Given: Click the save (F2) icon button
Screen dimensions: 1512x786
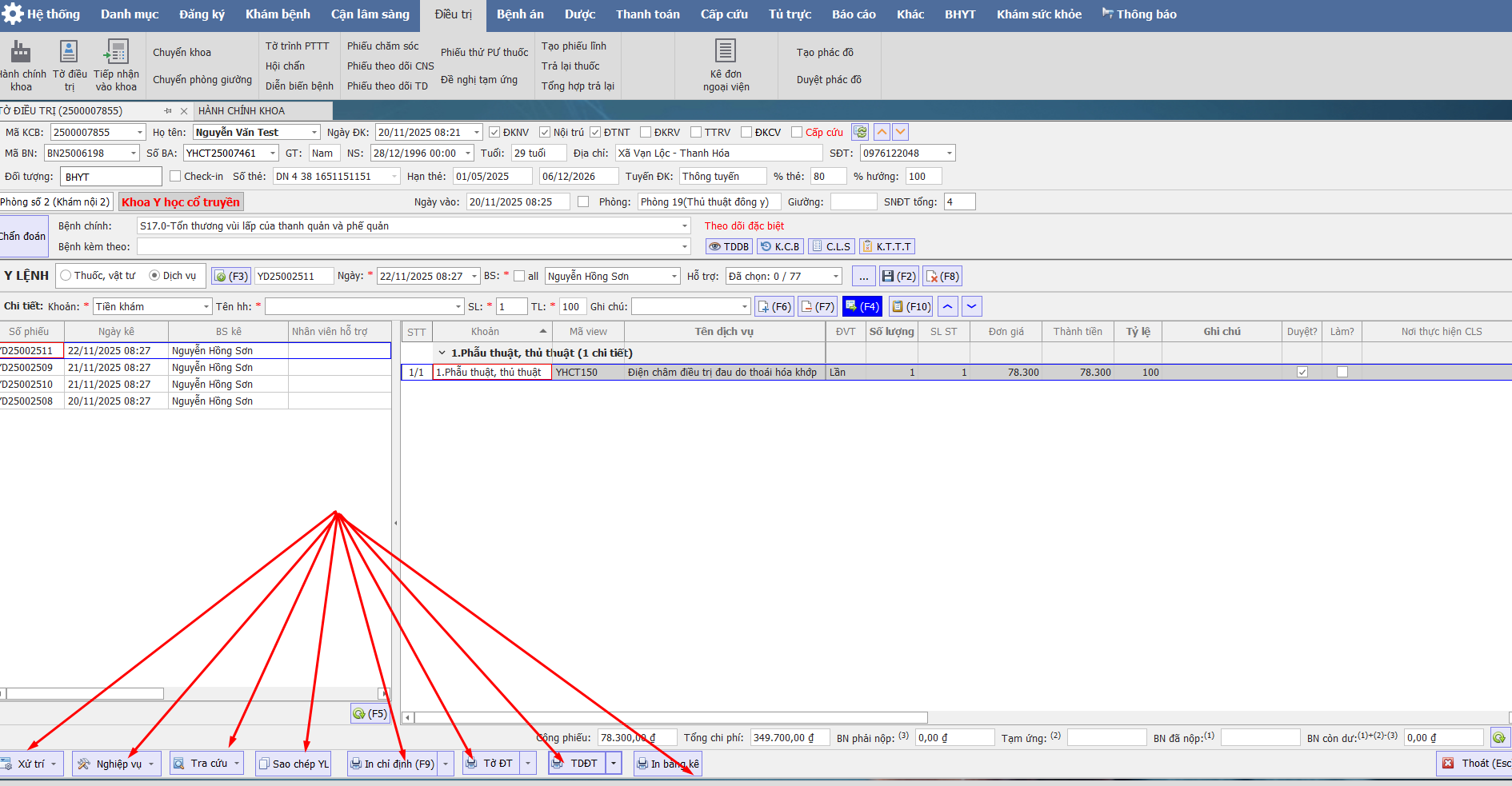Looking at the screenshot, I should click(x=898, y=277).
